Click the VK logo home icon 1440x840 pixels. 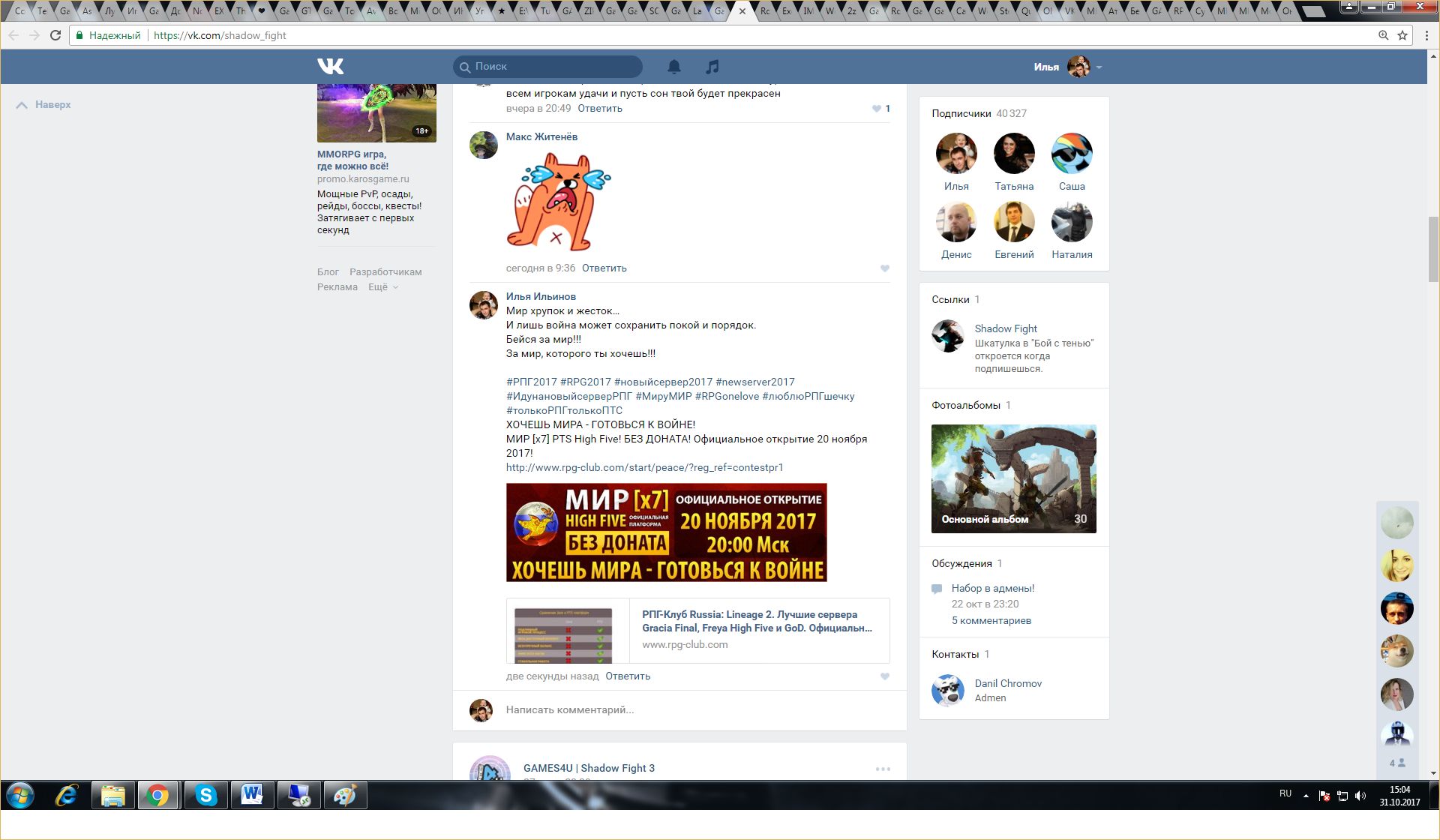coord(330,66)
